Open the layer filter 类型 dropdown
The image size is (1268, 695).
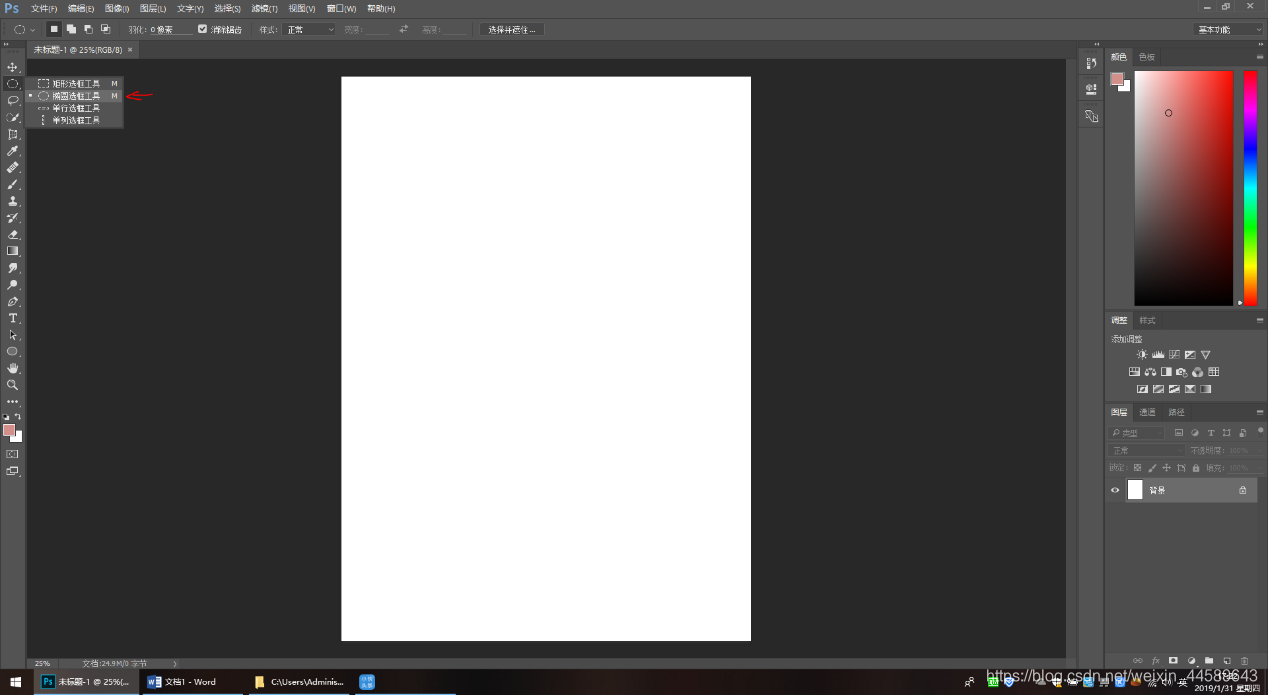(1137, 433)
